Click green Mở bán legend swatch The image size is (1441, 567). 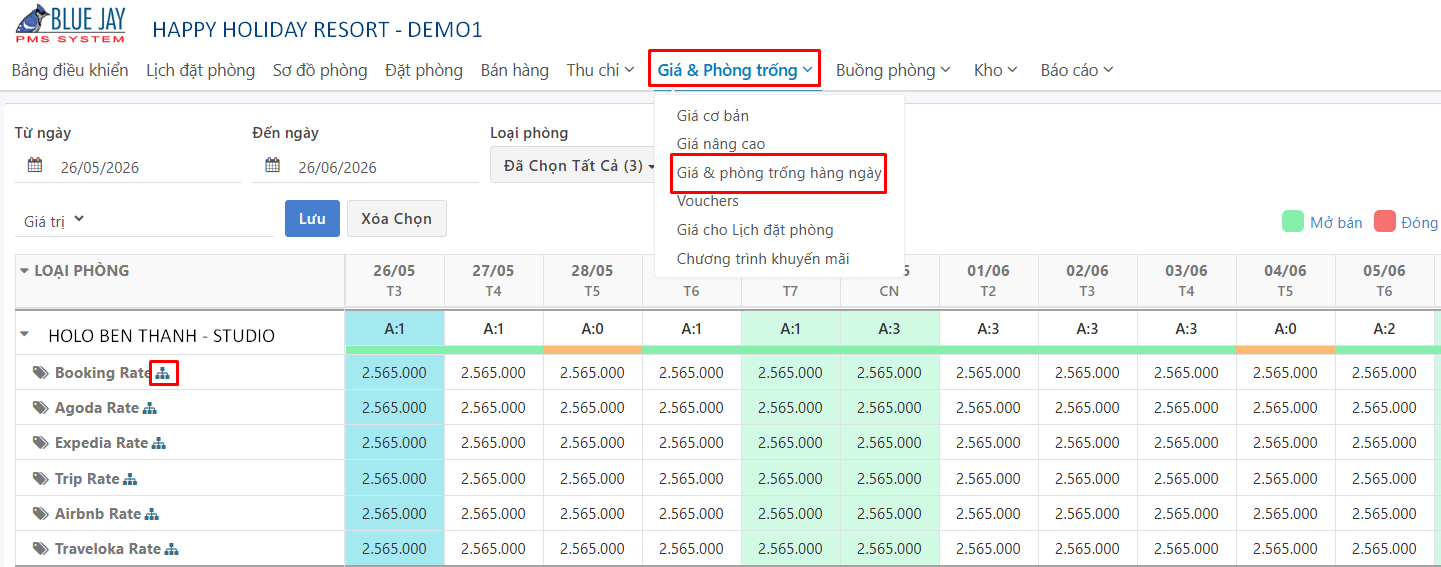click(x=1293, y=222)
